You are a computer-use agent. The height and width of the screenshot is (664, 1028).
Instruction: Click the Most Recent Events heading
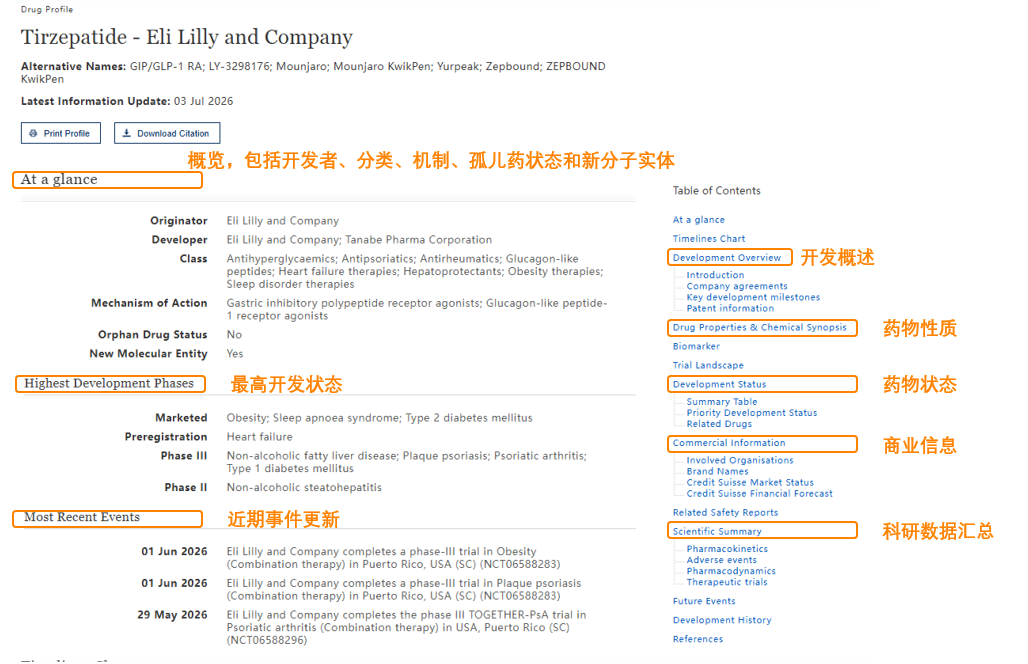tap(82, 517)
